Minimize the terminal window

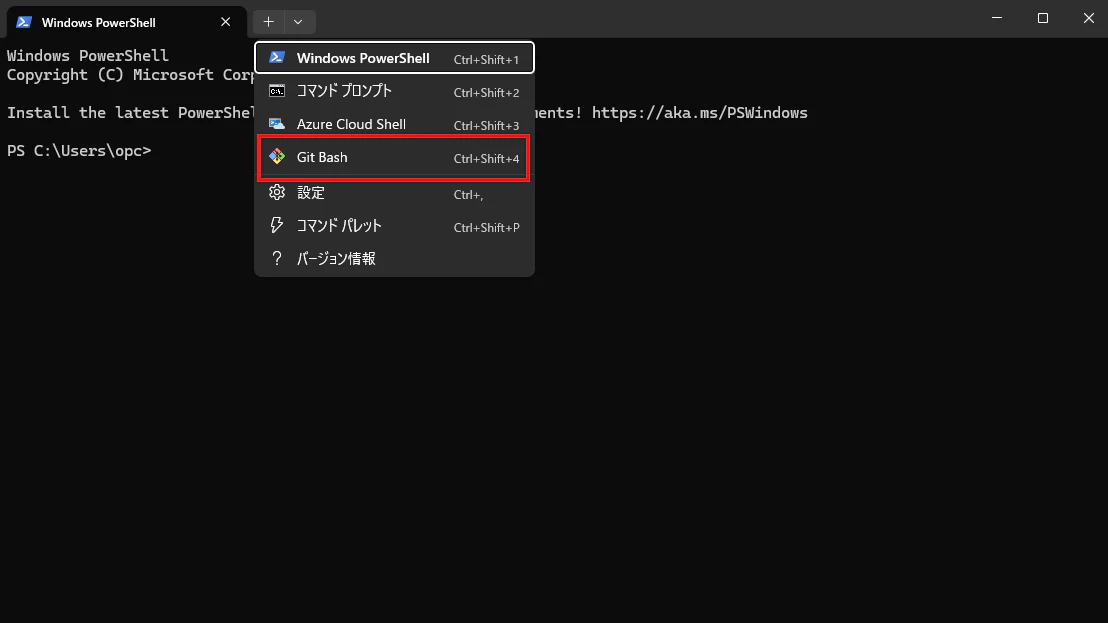(997, 18)
